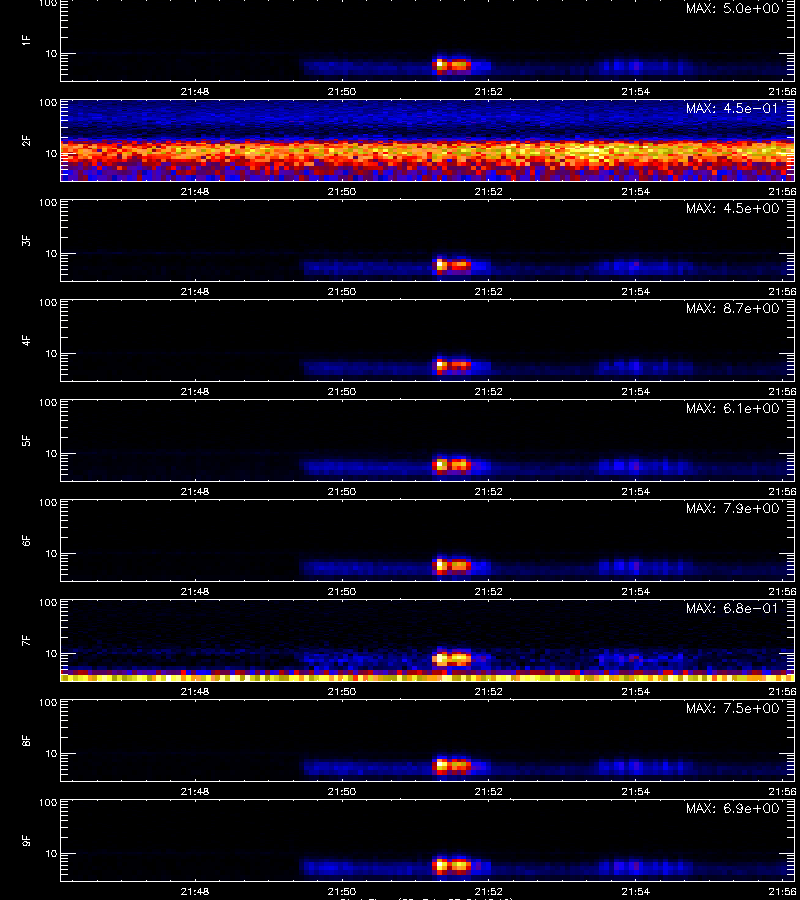The image size is (800, 900).
Task: Click the '10' y-axis label of panel 4F
Action: click(51, 354)
